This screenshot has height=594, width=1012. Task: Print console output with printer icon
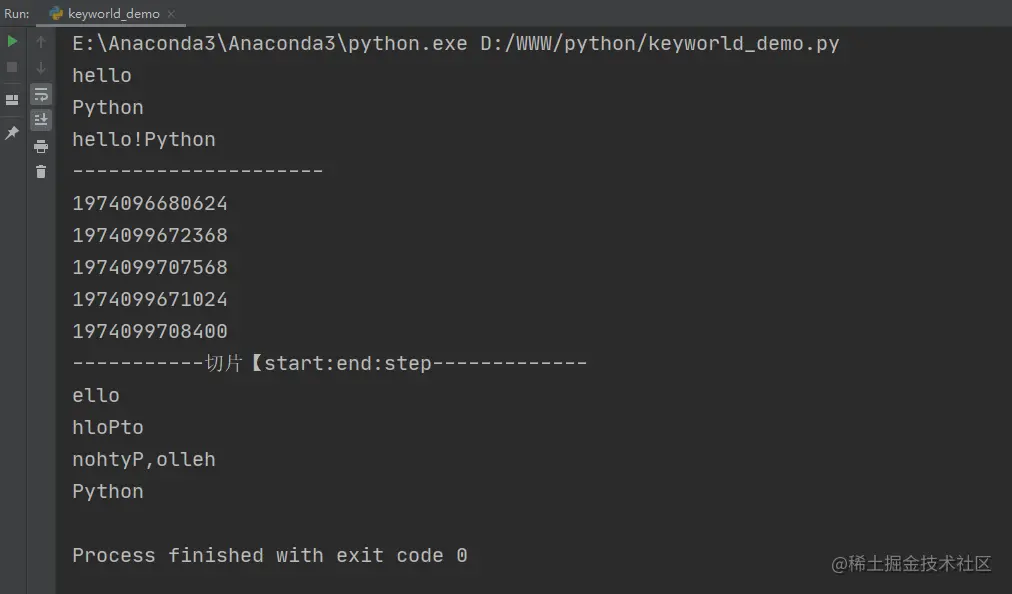pos(41,147)
